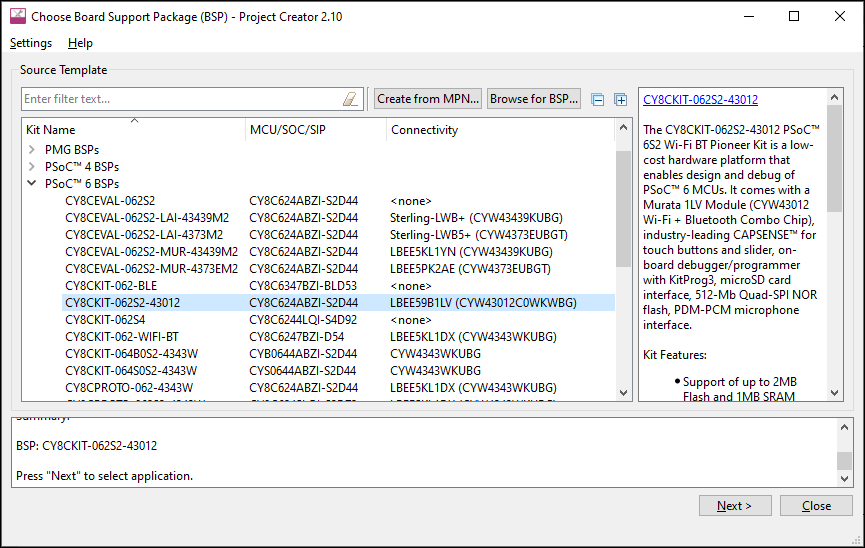Click connectivity LBEE59B1LV (CYW43012C0WKWBG)
This screenshot has height=548, width=865.
point(483,302)
